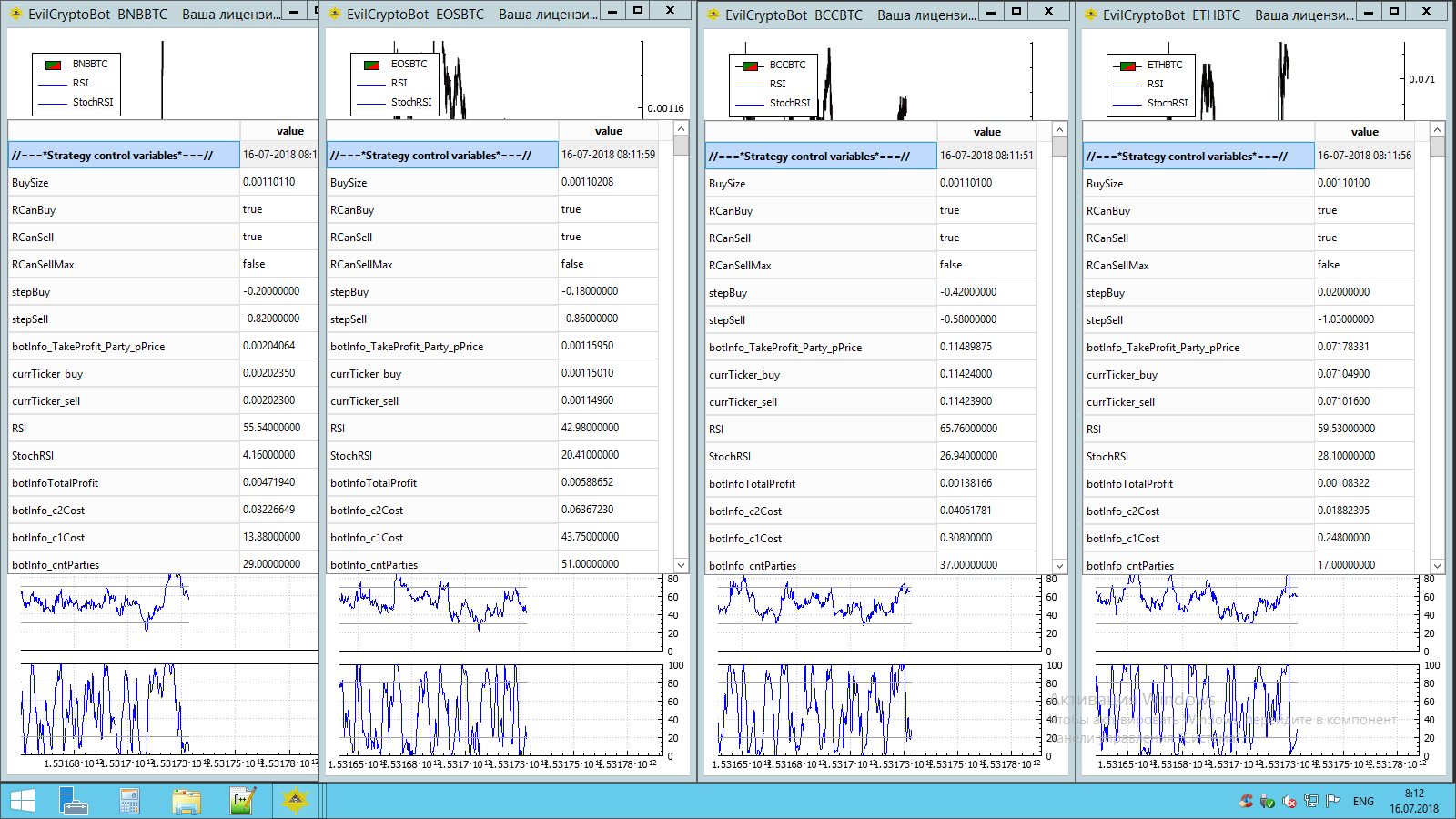Click botInfo_c1Cost value 43.75000000 in EOSBTC window
The height and width of the screenshot is (819, 1456).
click(x=590, y=537)
